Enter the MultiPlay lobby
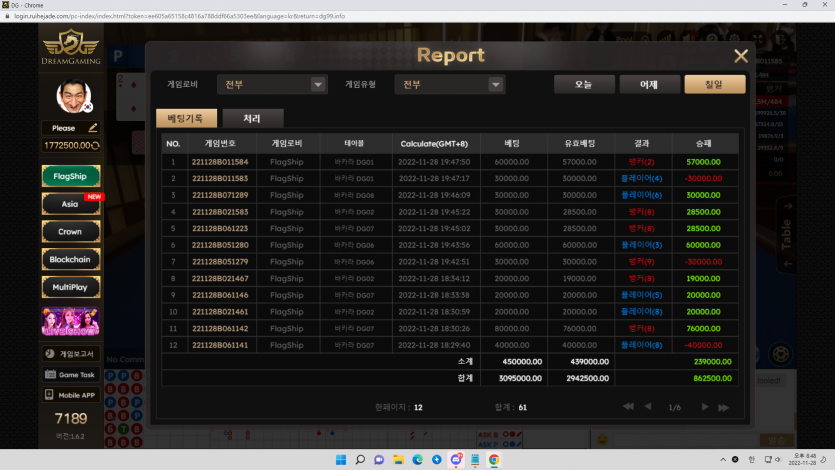Screen dimensions: 835x470 point(71,287)
